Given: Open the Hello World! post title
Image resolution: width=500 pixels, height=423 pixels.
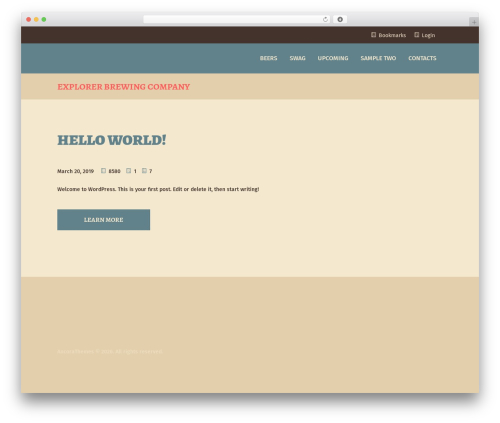Looking at the screenshot, I should click(112, 140).
